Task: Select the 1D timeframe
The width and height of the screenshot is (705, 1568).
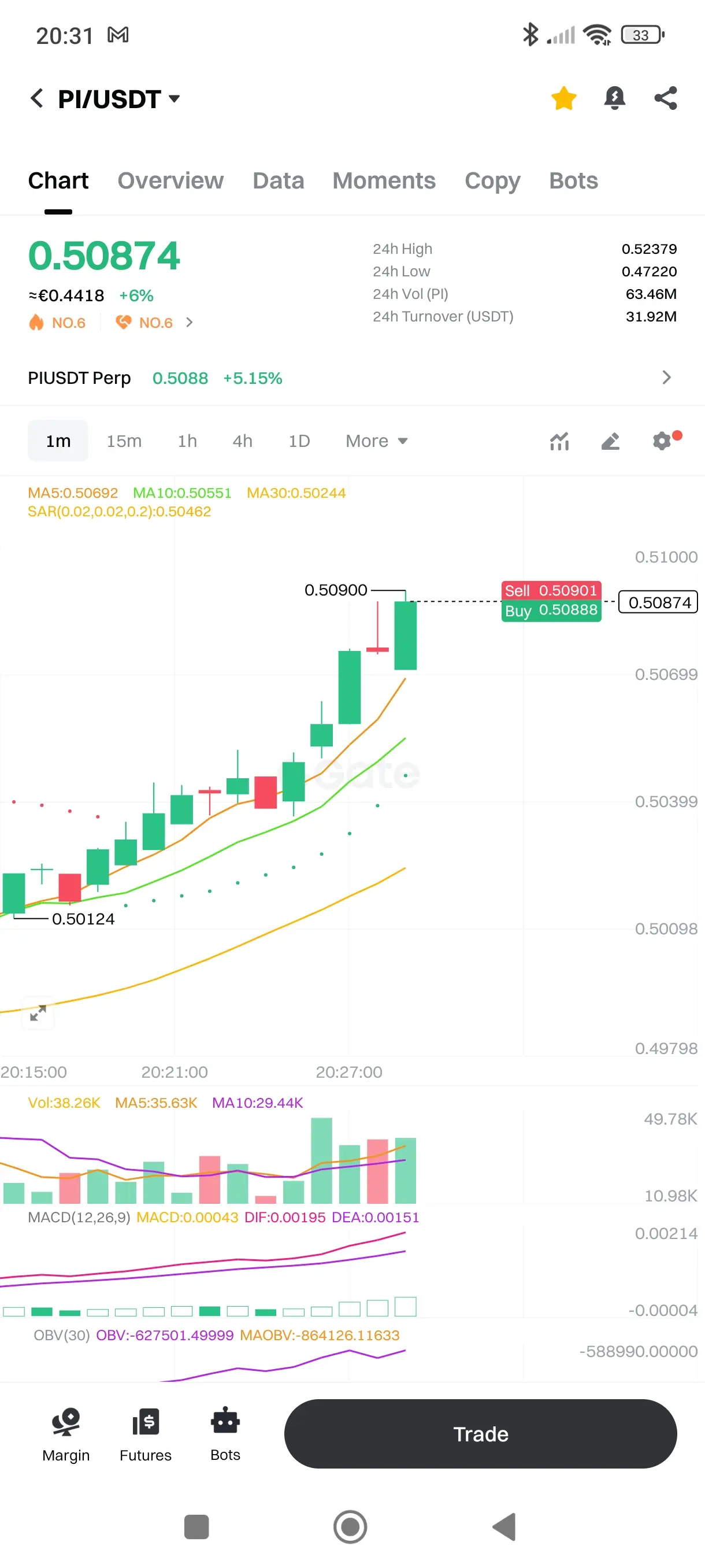Action: (x=299, y=441)
